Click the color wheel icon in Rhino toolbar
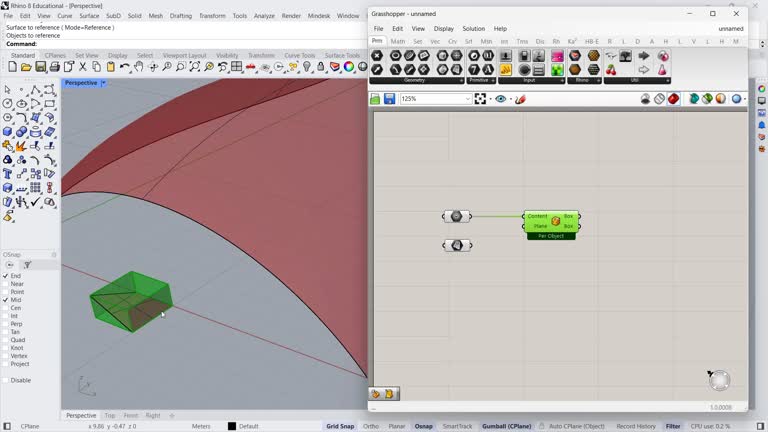The image size is (768, 432). point(349,67)
